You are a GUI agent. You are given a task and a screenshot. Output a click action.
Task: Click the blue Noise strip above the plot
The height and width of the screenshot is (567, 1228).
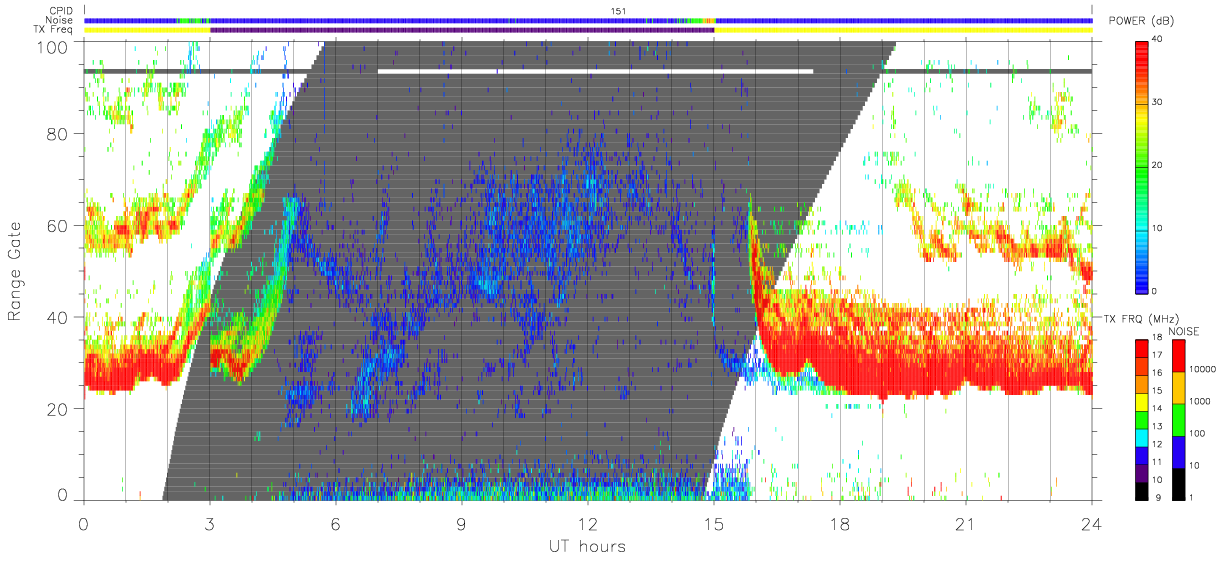tap(588, 20)
